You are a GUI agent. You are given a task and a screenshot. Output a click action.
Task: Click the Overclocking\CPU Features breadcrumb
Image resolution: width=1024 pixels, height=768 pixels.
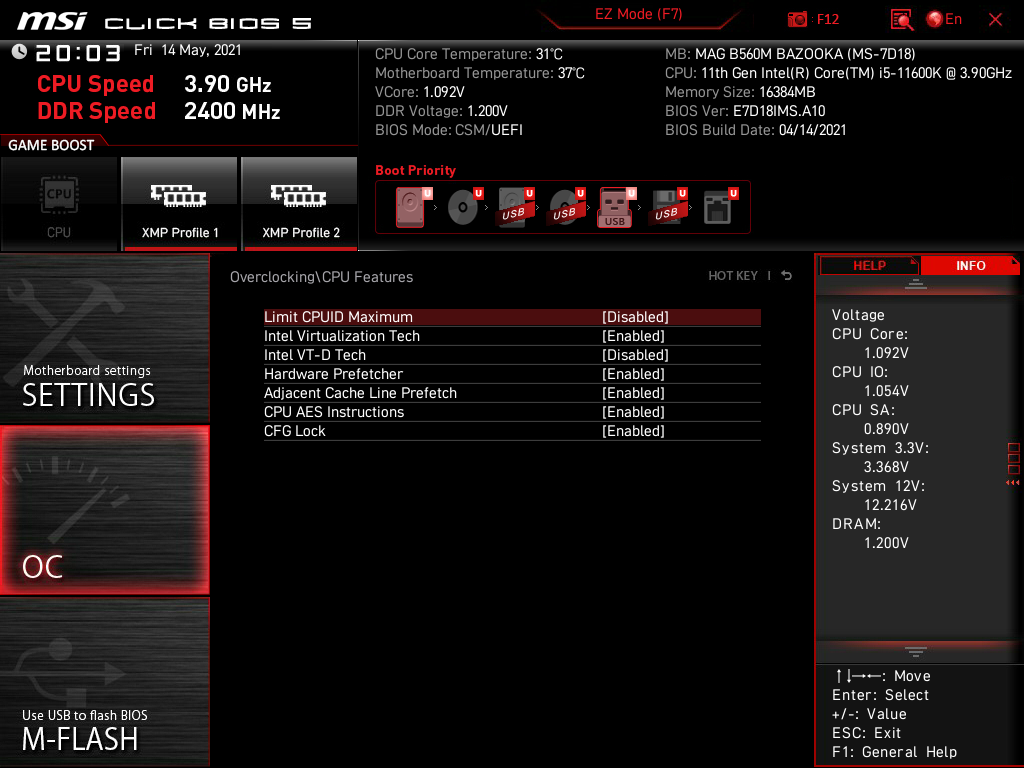pos(321,277)
